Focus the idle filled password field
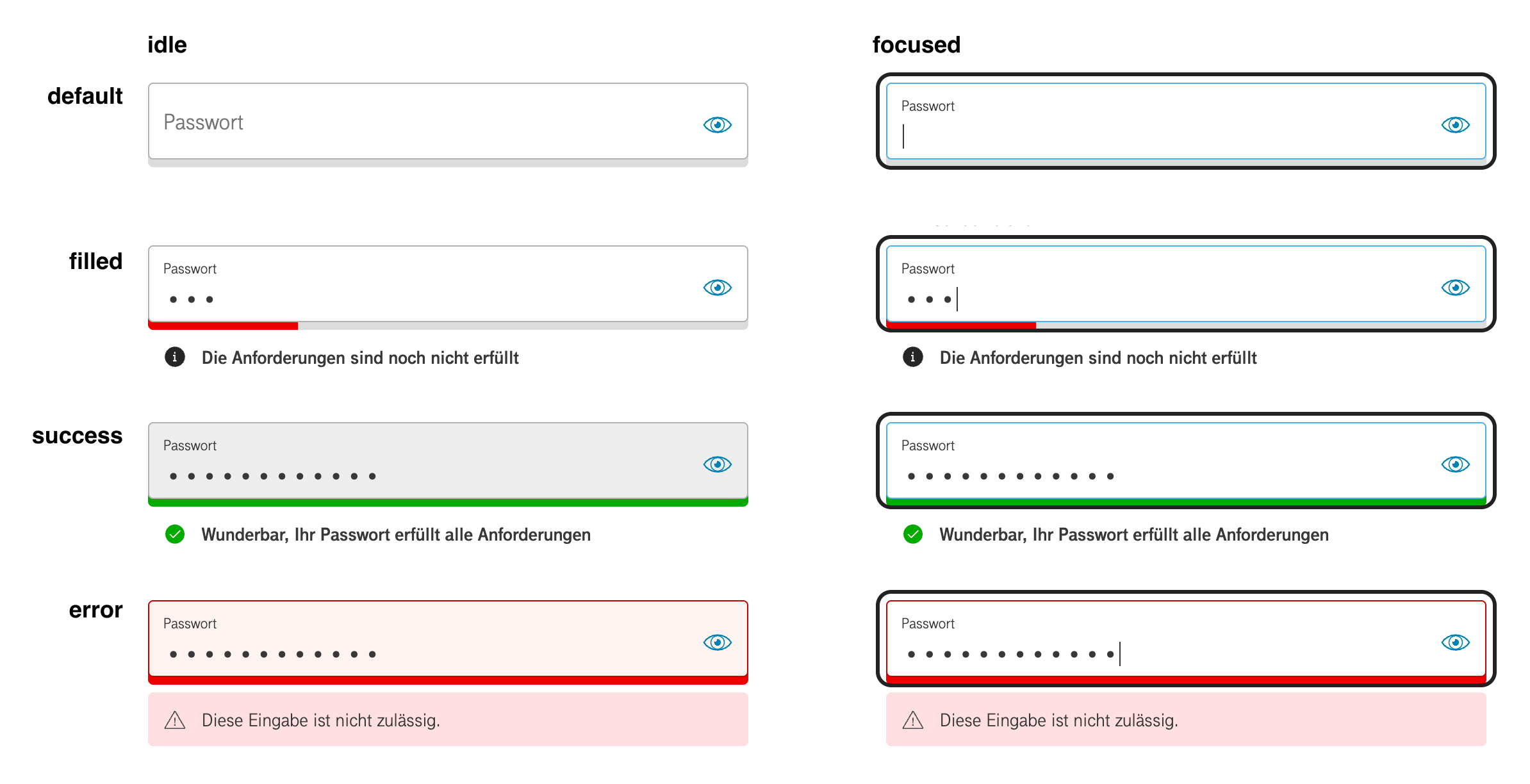Viewport: 1530px width, 784px height. pos(416,285)
